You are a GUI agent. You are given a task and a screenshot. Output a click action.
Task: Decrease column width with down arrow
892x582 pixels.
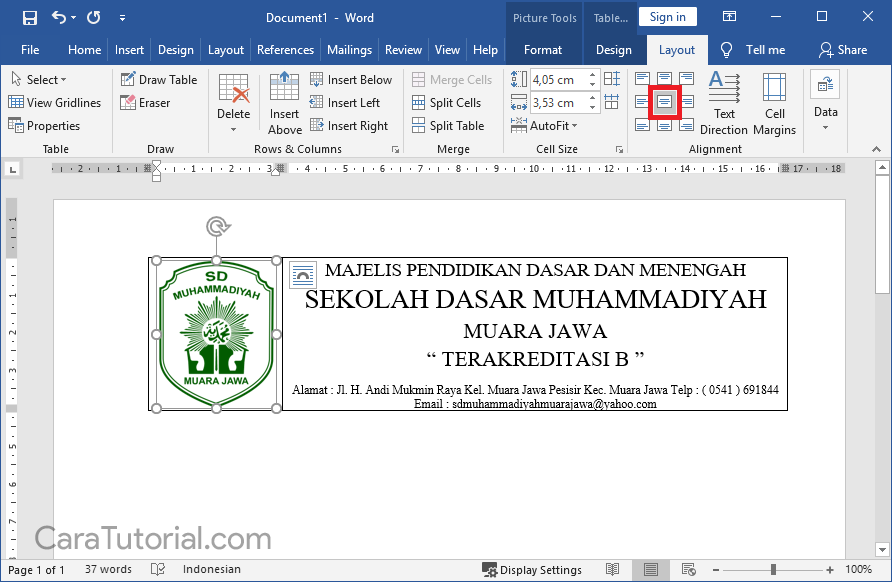click(x=593, y=108)
